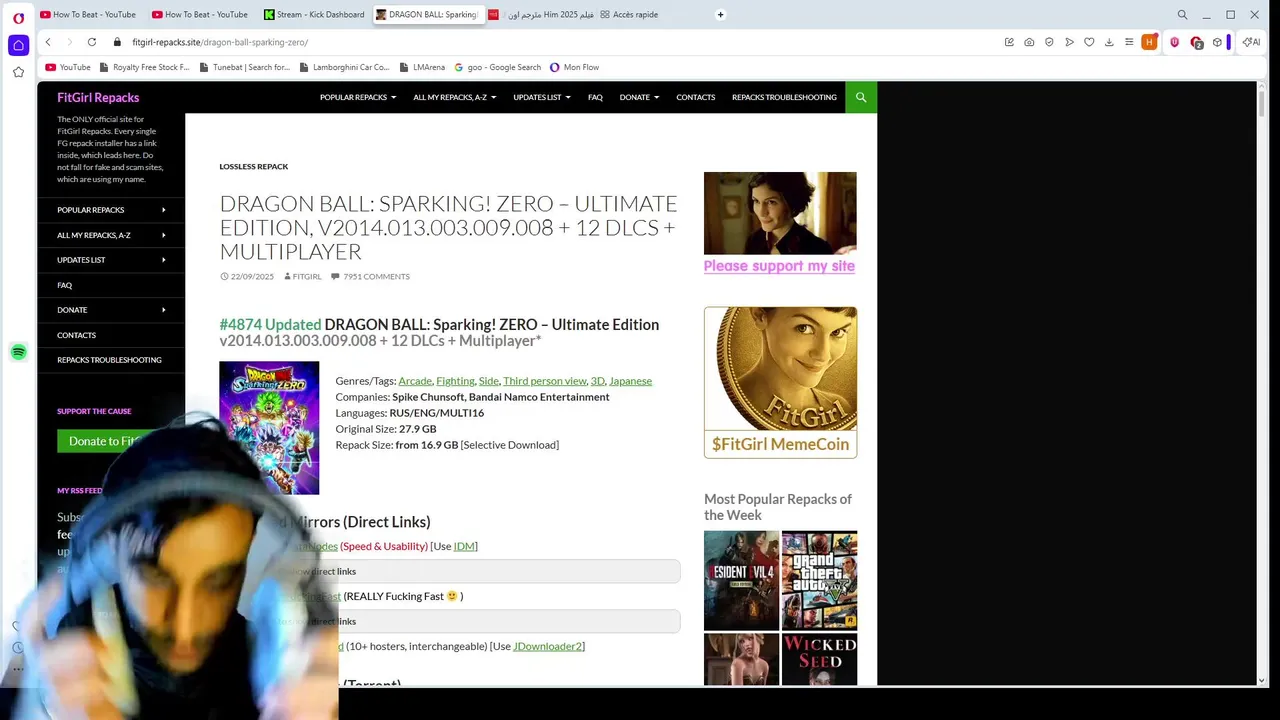The height and width of the screenshot is (720, 1280).
Task: Expand Popular Repacks in top navigation
Action: (x=358, y=97)
